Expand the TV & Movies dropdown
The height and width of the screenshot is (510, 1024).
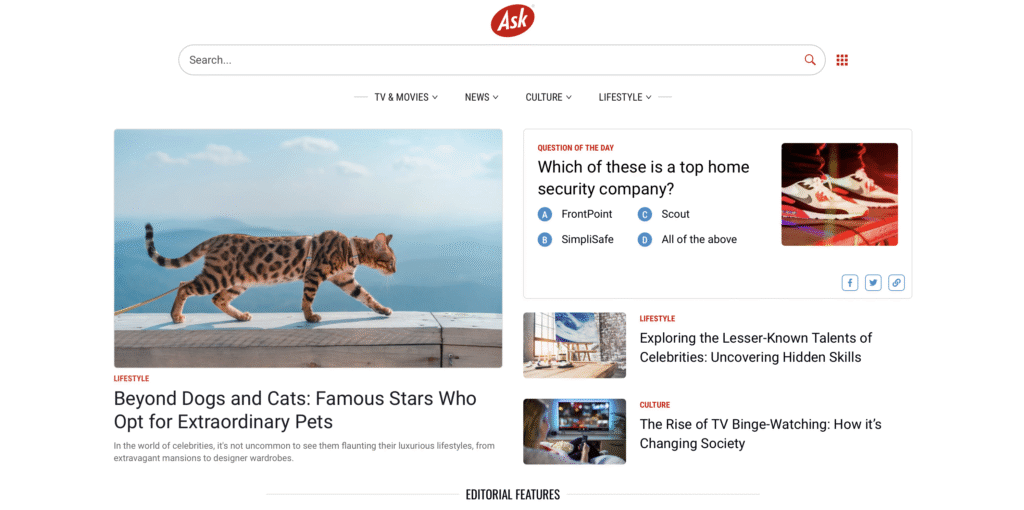tap(406, 97)
